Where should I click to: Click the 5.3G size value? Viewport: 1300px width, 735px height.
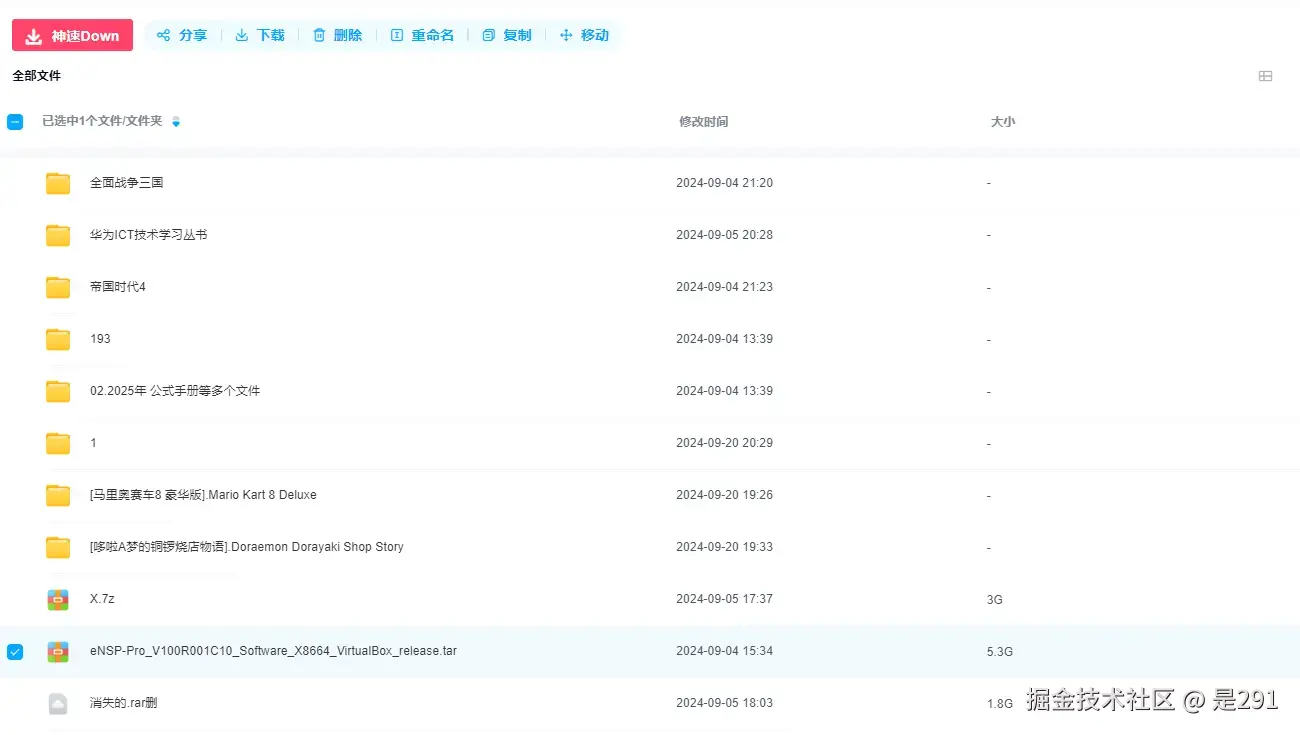(999, 652)
